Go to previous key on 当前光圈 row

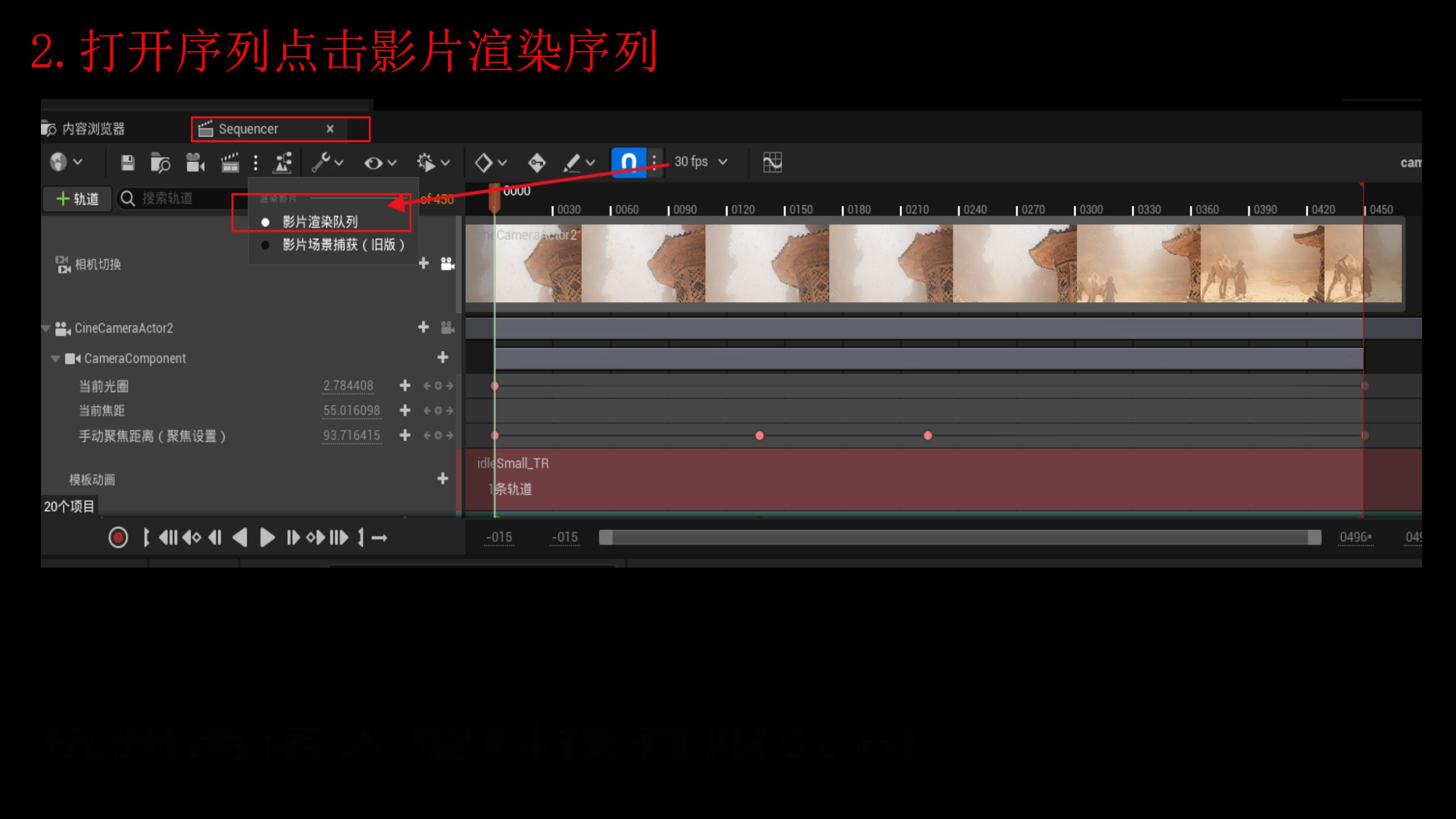[427, 386]
